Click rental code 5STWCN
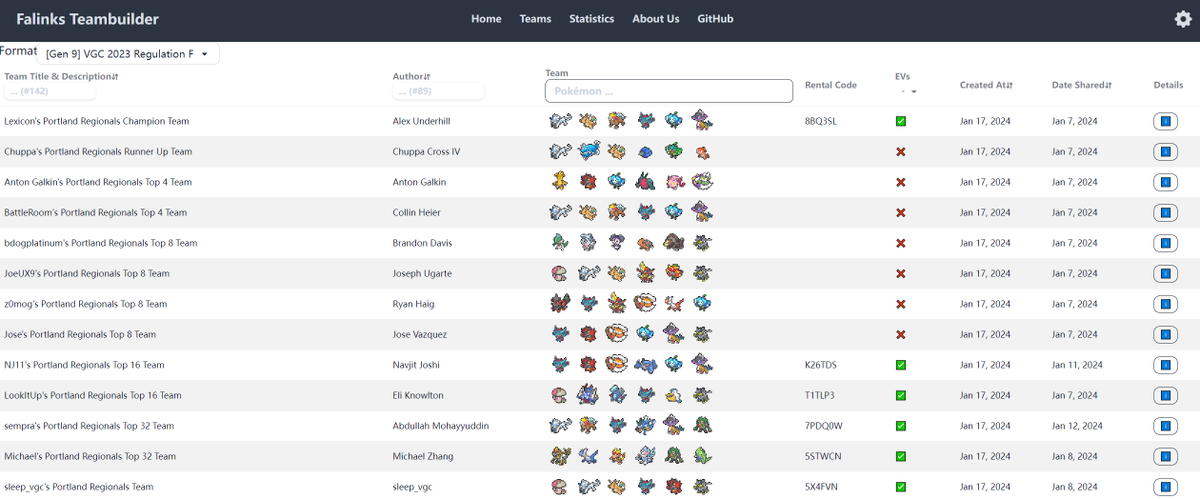This screenshot has height=499, width=1200. (823, 457)
